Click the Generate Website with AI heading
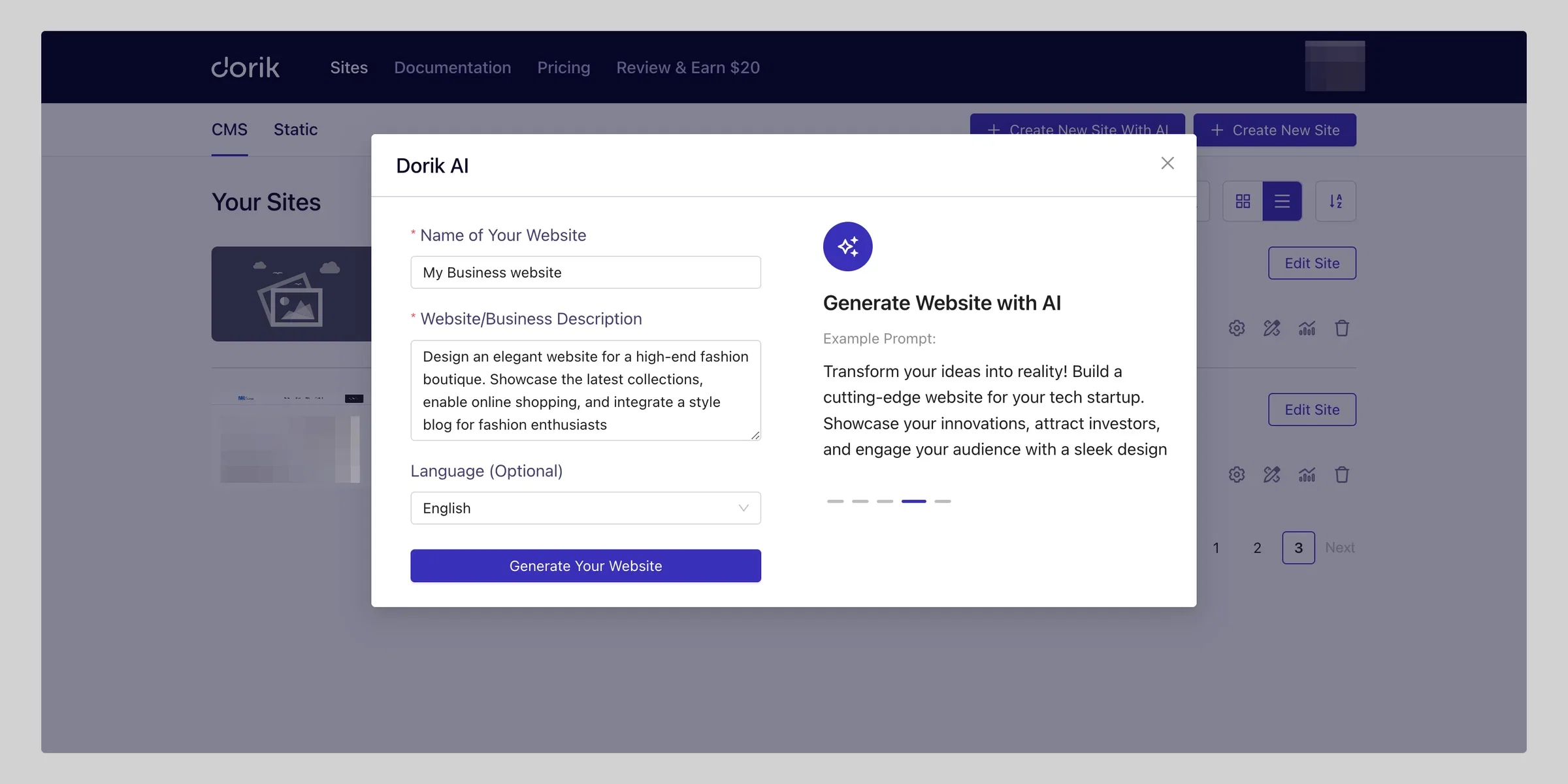The height and width of the screenshot is (784, 1568). coord(941,303)
